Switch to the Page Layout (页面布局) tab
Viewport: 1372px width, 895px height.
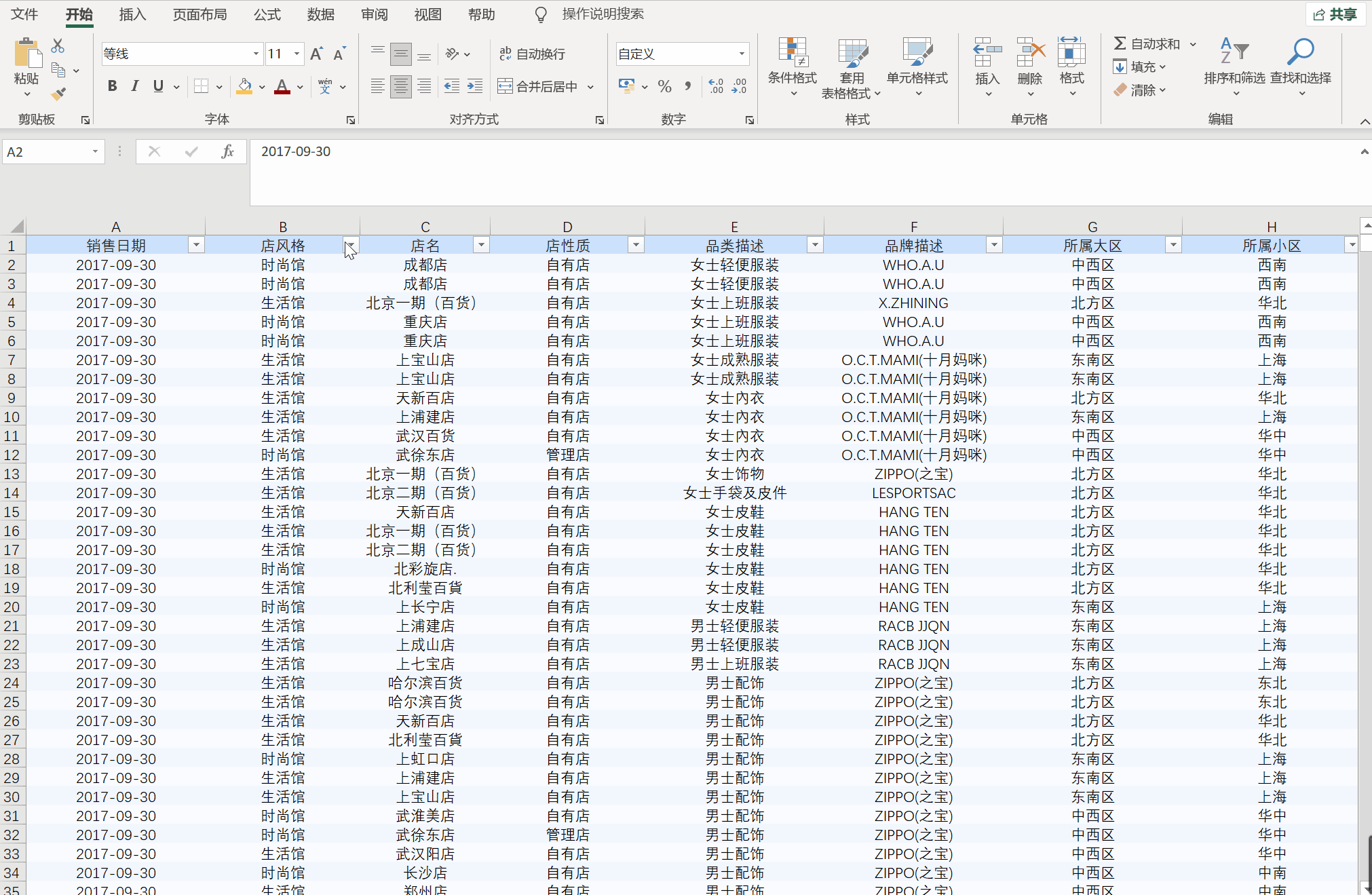(x=199, y=14)
